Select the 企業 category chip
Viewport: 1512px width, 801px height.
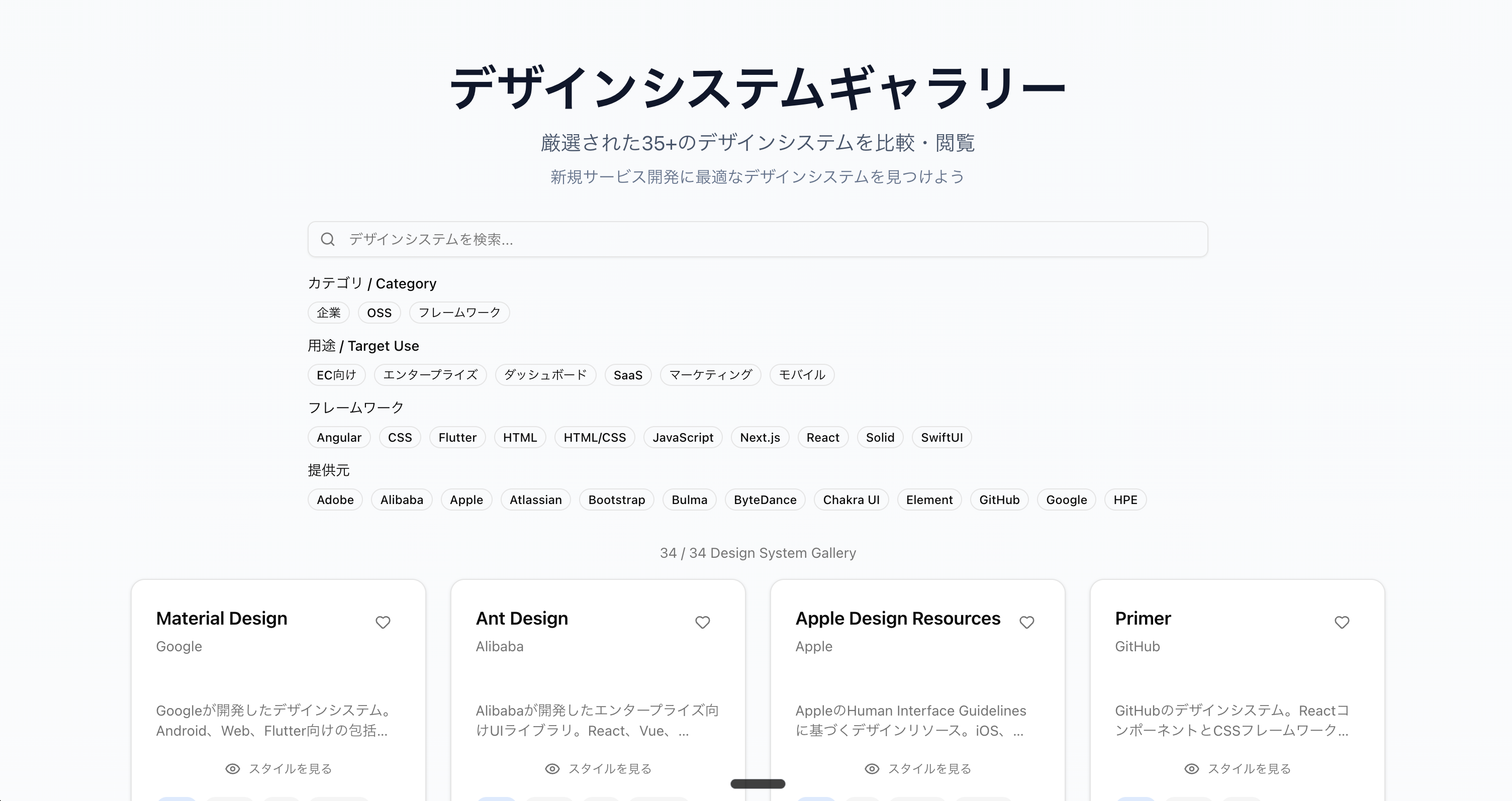pyautogui.click(x=329, y=313)
